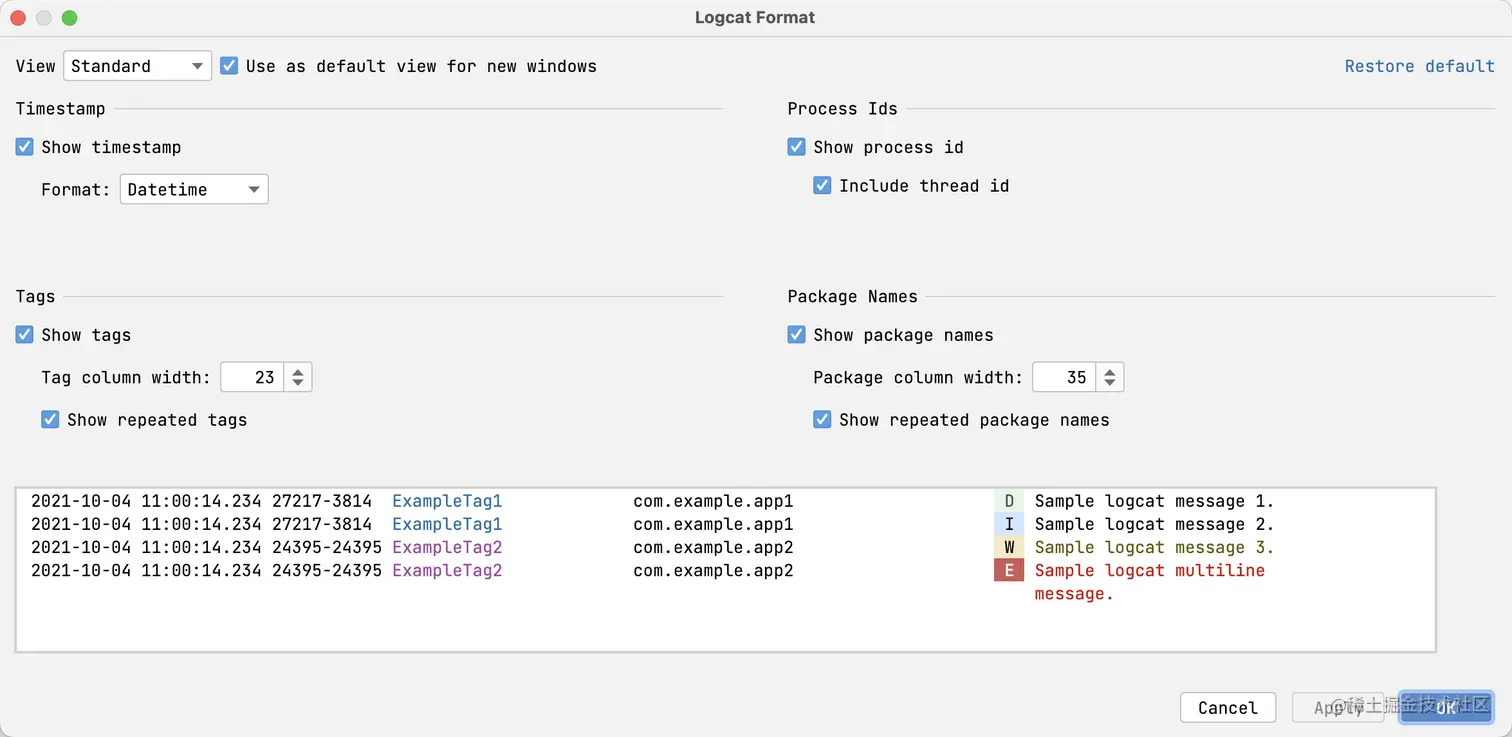Open the timestamp Format 'Datetime' dropdown
1512x737 pixels.
194,189
